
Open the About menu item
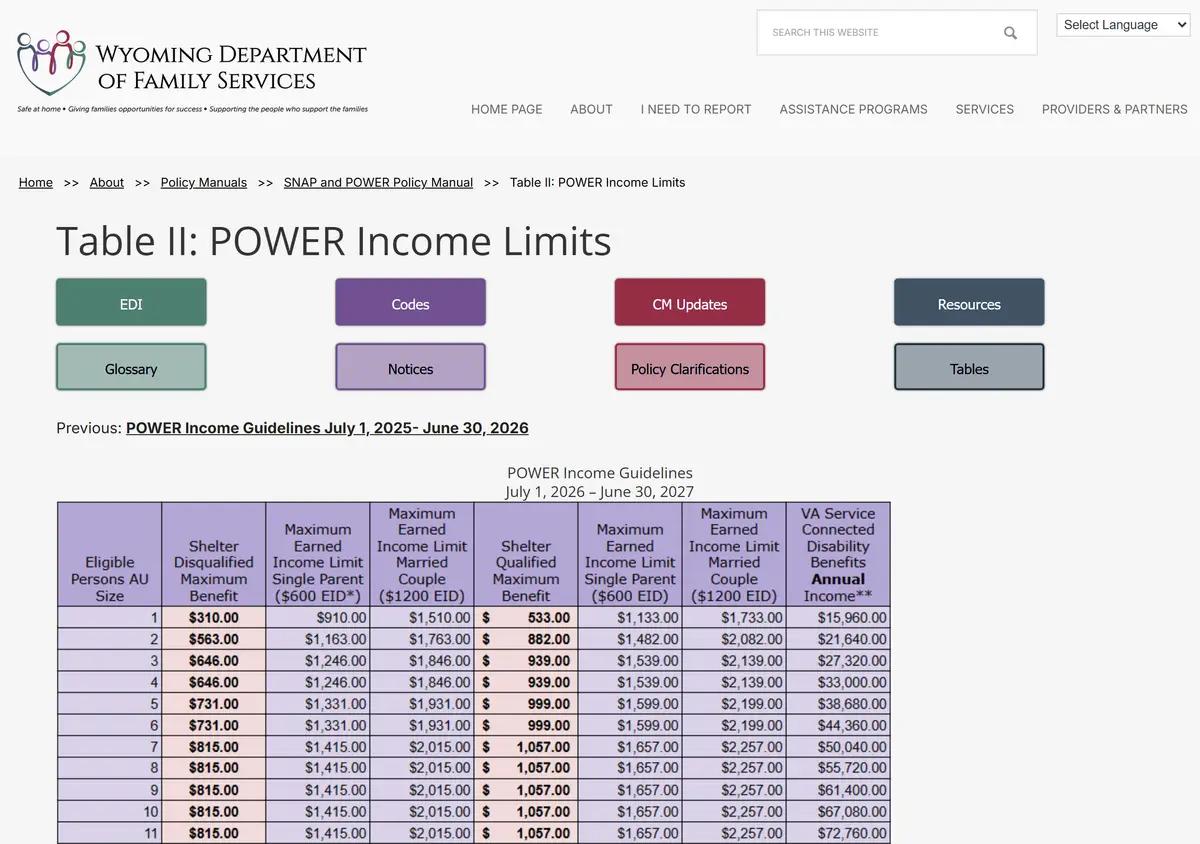coord(591,109)
